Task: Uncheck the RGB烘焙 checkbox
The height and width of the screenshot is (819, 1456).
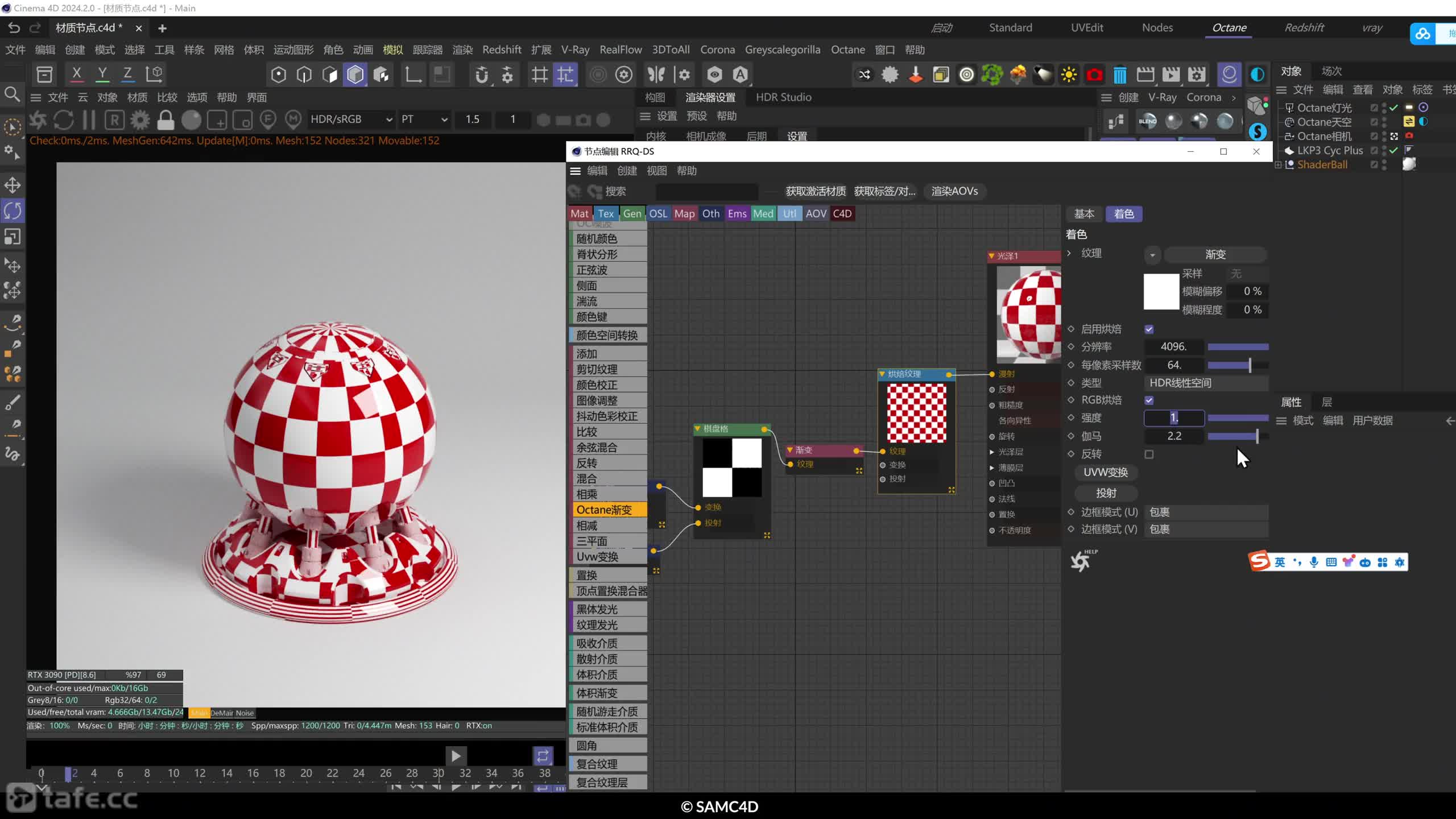Action: tap(1149, 400)
